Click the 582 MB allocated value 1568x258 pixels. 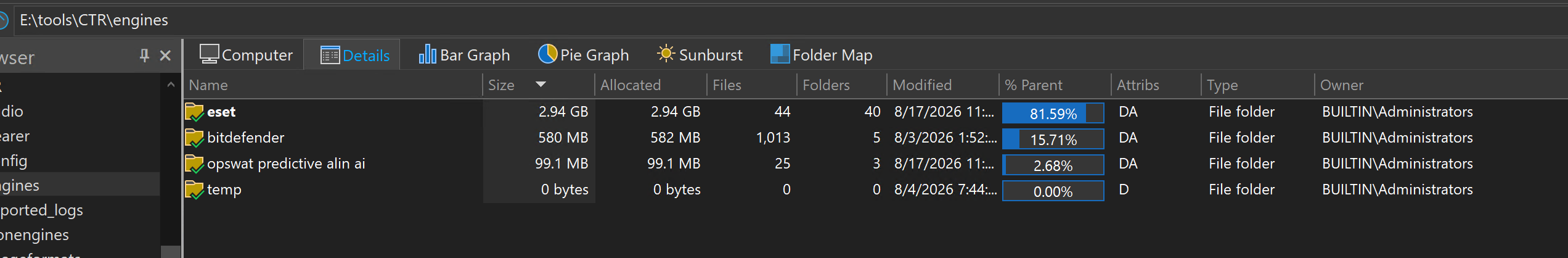pos(675,138)
